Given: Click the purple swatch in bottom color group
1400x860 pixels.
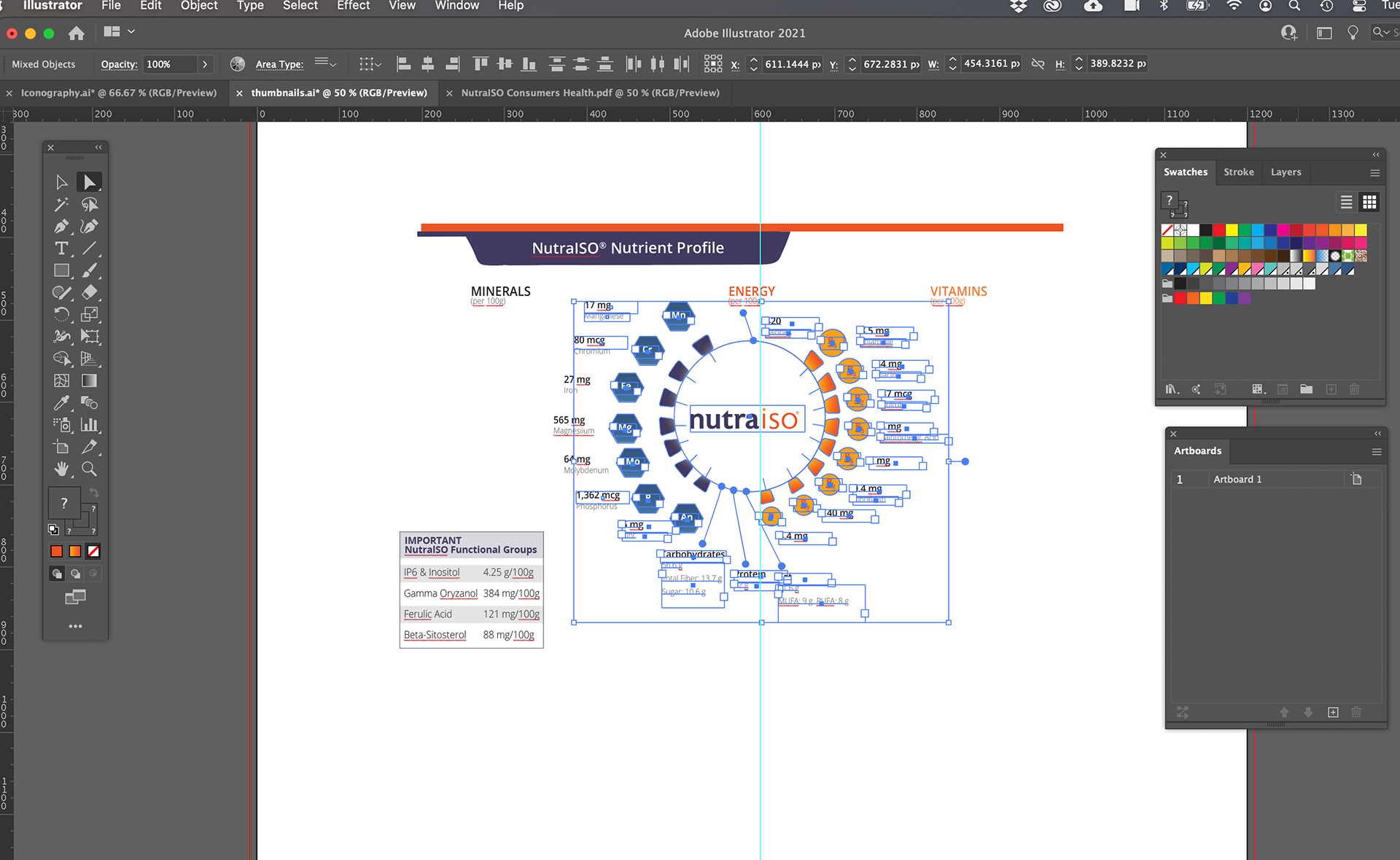Looking at the screenshot, I should click(x=1245, y=298).
